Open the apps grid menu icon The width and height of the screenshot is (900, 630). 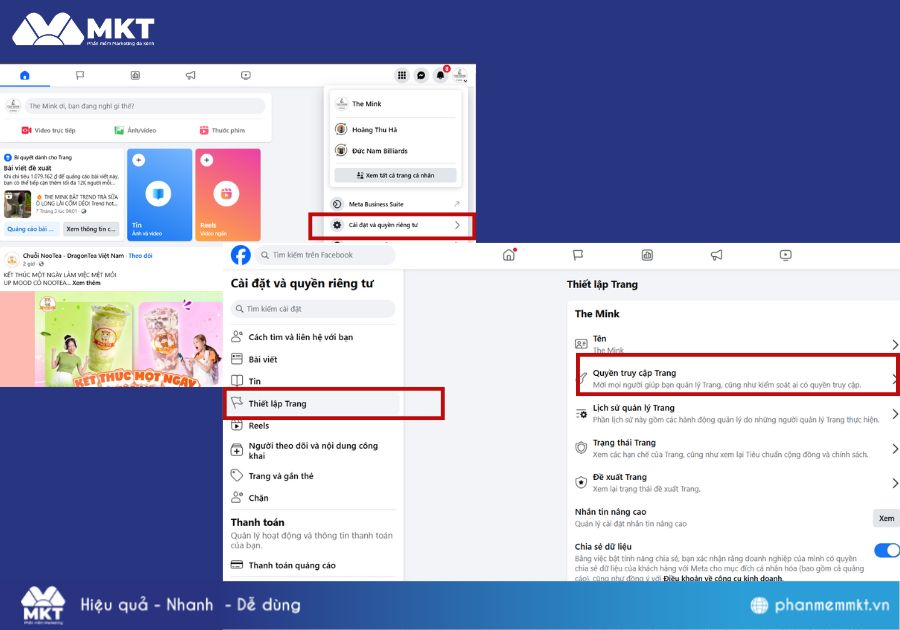pyautogui.click(x=402, y=75)
